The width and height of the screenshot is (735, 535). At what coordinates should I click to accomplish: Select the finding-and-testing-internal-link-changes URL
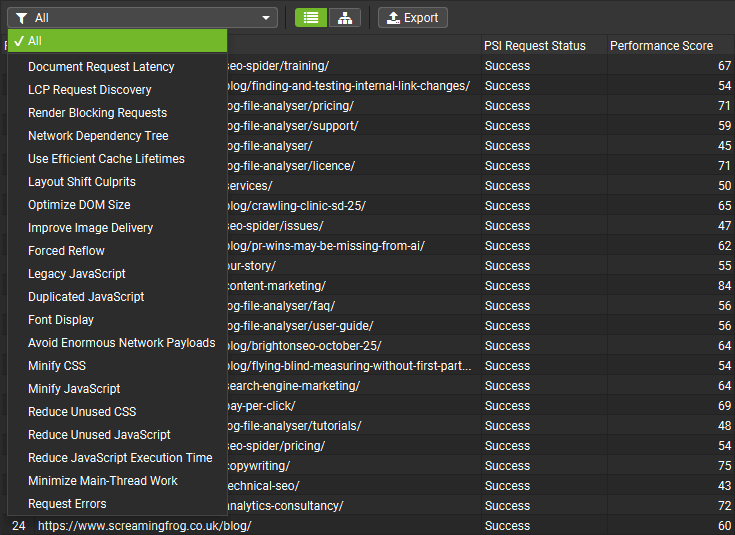[354, 86]
